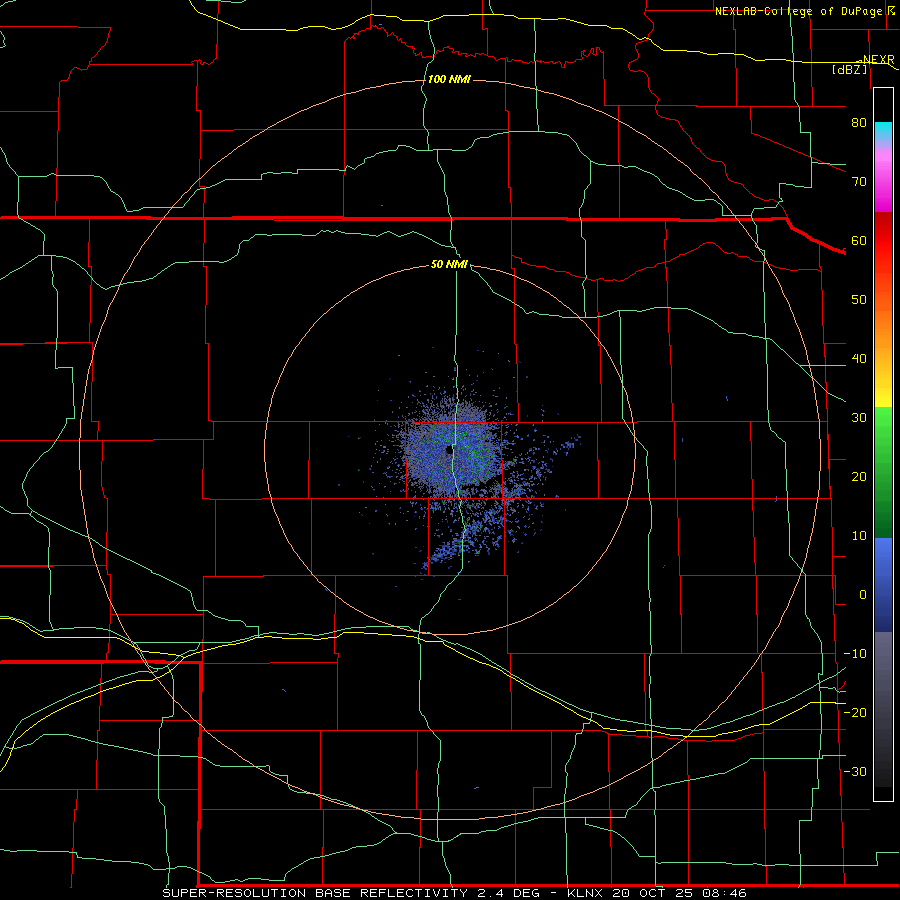Click the [dBZ] legend unit label
This screenshot has width=900, height=900.
[x=849, y=69]
